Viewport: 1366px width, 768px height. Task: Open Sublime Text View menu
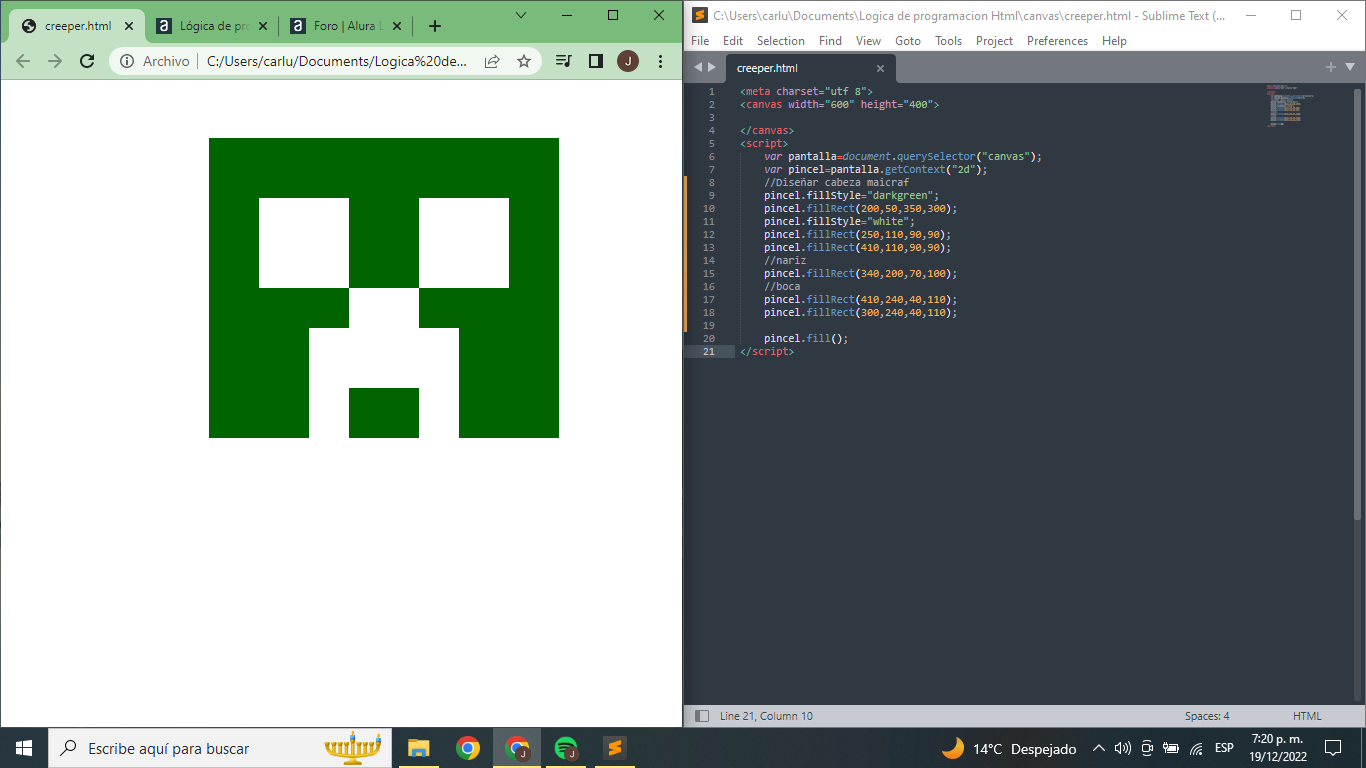click(x=868, y=41)
